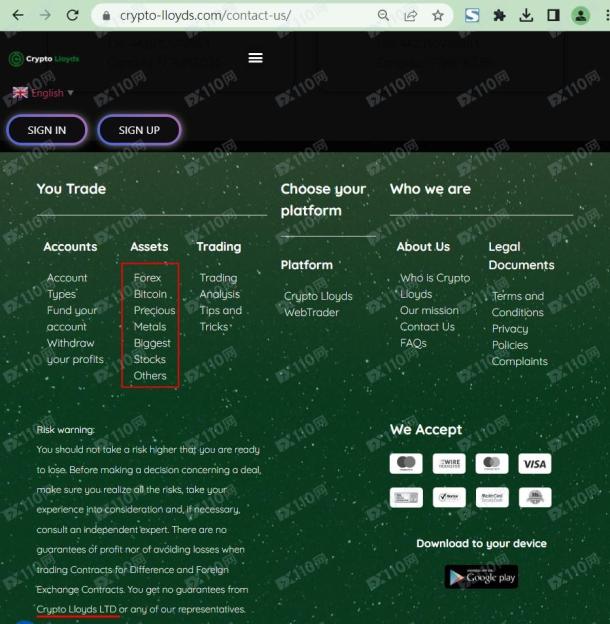Open the Complaints link
The width and height of the screenshot is (610, 624).
[x=520, y=361]
